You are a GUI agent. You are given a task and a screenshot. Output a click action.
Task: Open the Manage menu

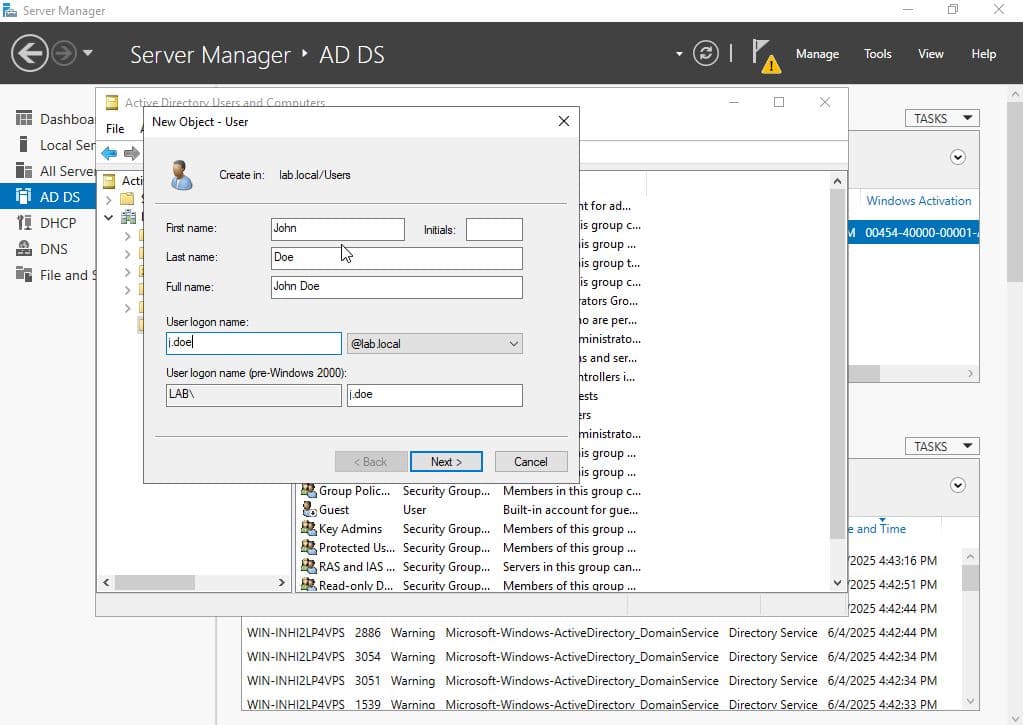pos(817,54)
